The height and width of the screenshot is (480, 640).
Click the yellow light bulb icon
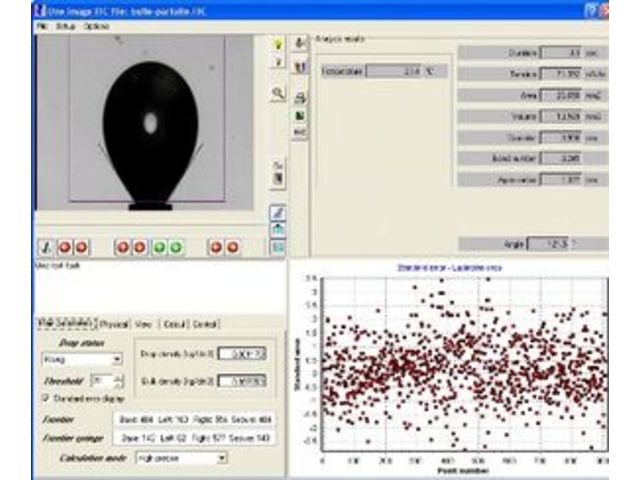pos(278,44)
